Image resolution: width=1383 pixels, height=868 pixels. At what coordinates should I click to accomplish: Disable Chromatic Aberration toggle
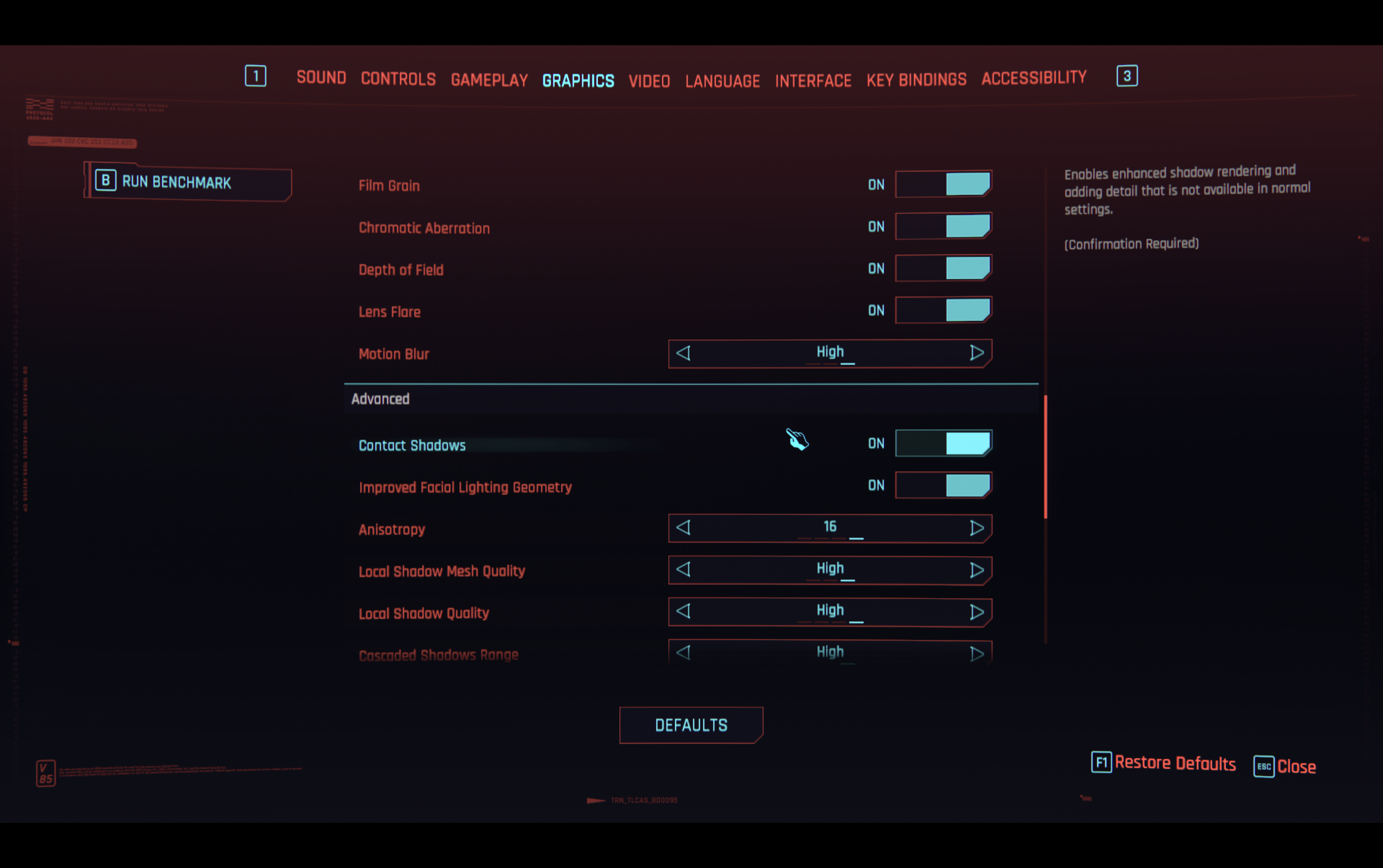(943, 226)
